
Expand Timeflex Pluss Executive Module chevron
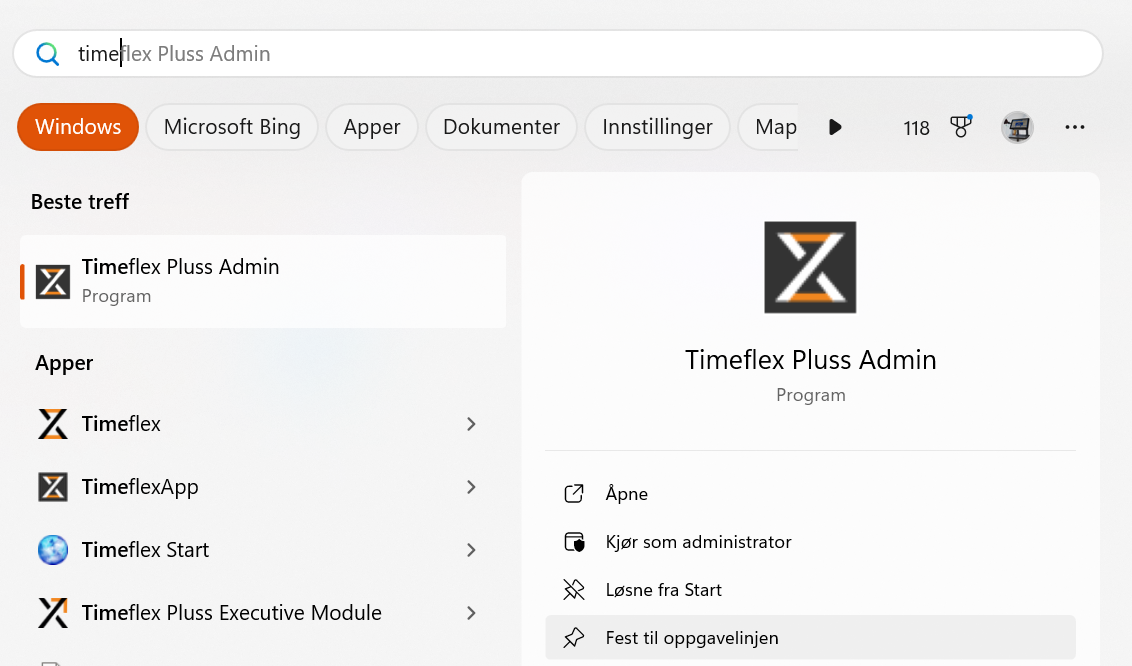(x=471, y=613)
